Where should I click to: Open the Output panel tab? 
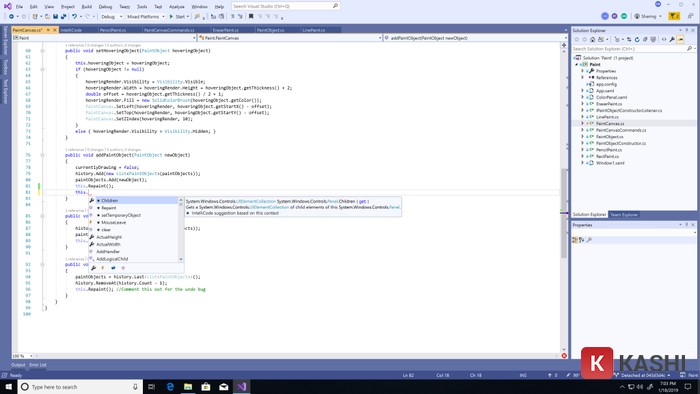click(x=18, y=365)
